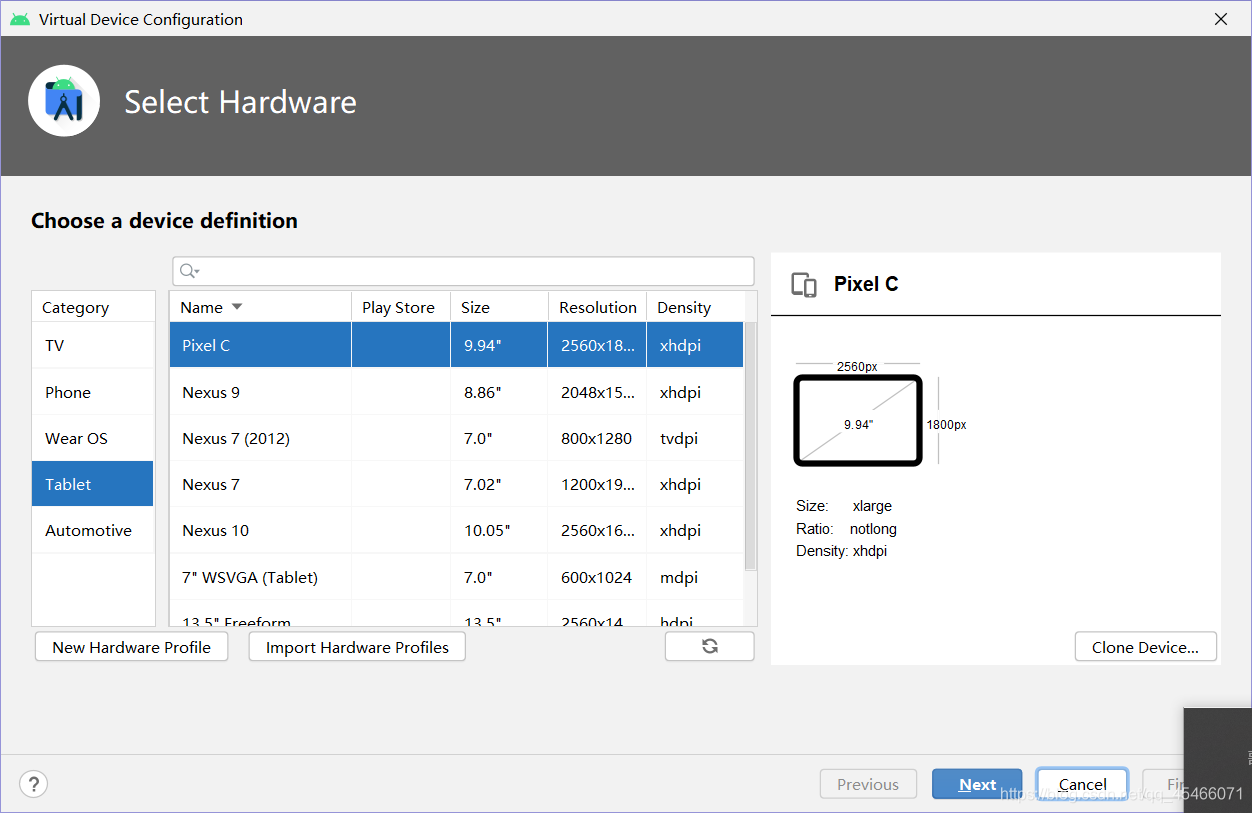The image size is (1252, 813).
Task: Click the tvdpi density cell
Action: (x=695, y=438)
